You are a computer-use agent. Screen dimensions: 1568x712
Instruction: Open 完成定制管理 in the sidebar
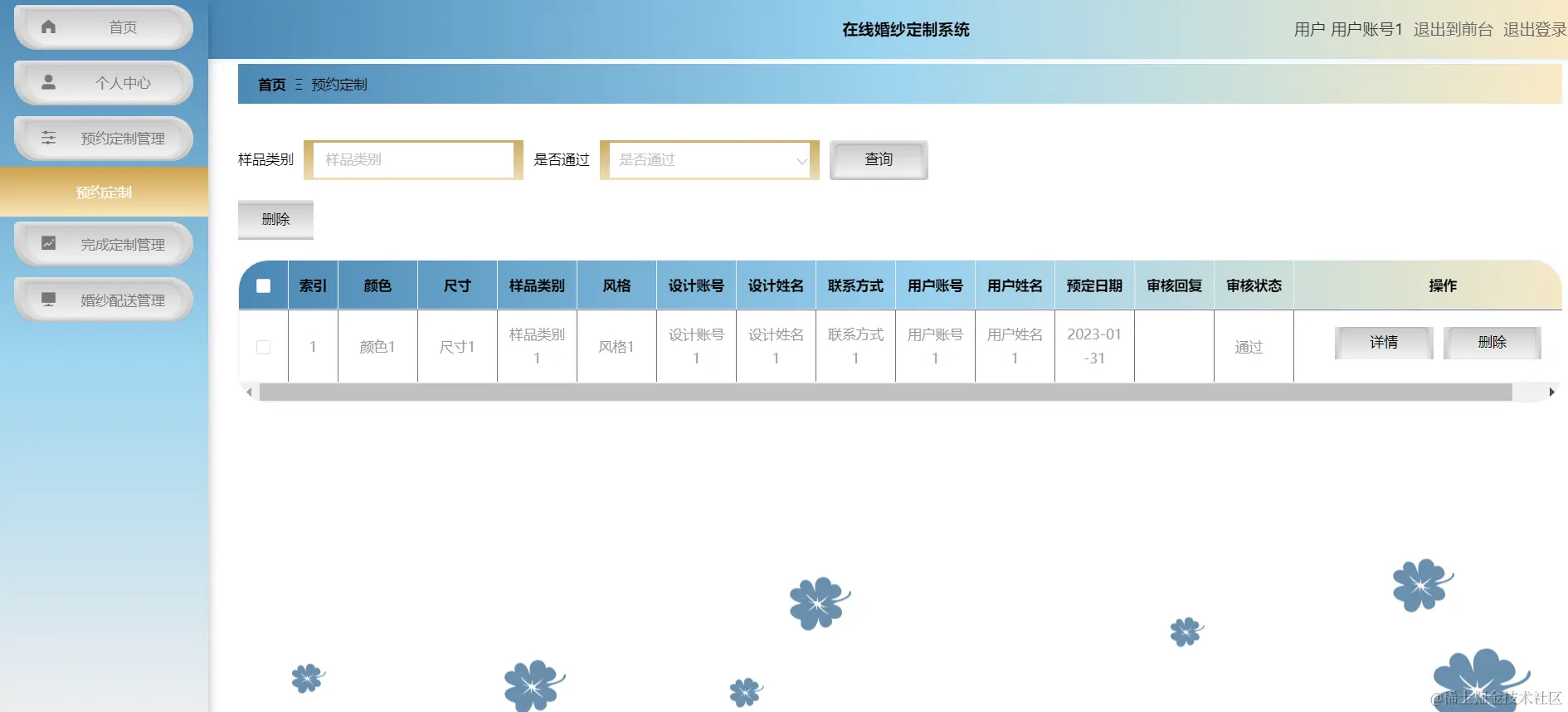click(x=104, y=244)
